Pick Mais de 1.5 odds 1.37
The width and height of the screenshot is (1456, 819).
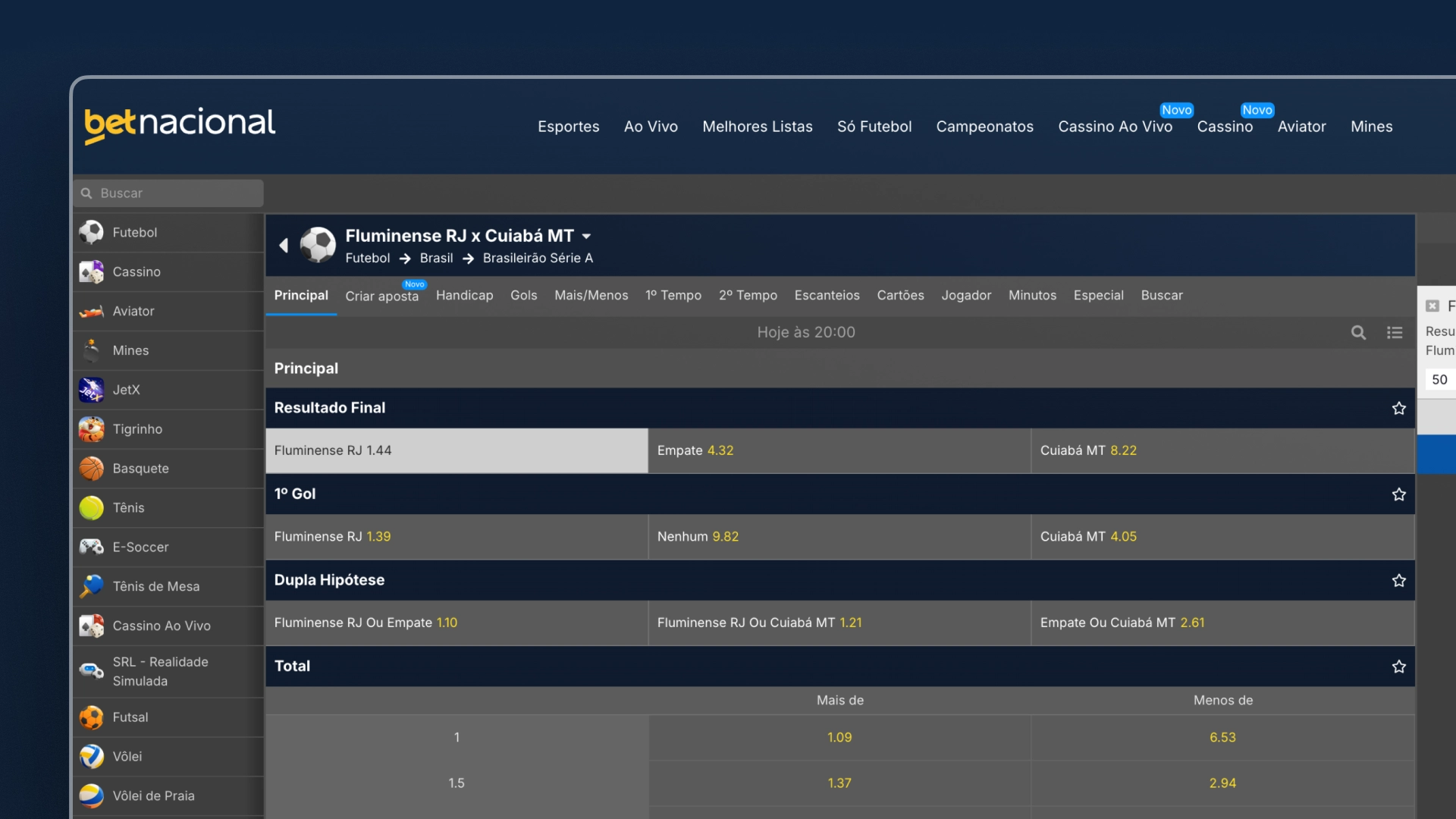pyautogui.click(x=839, y=783)
